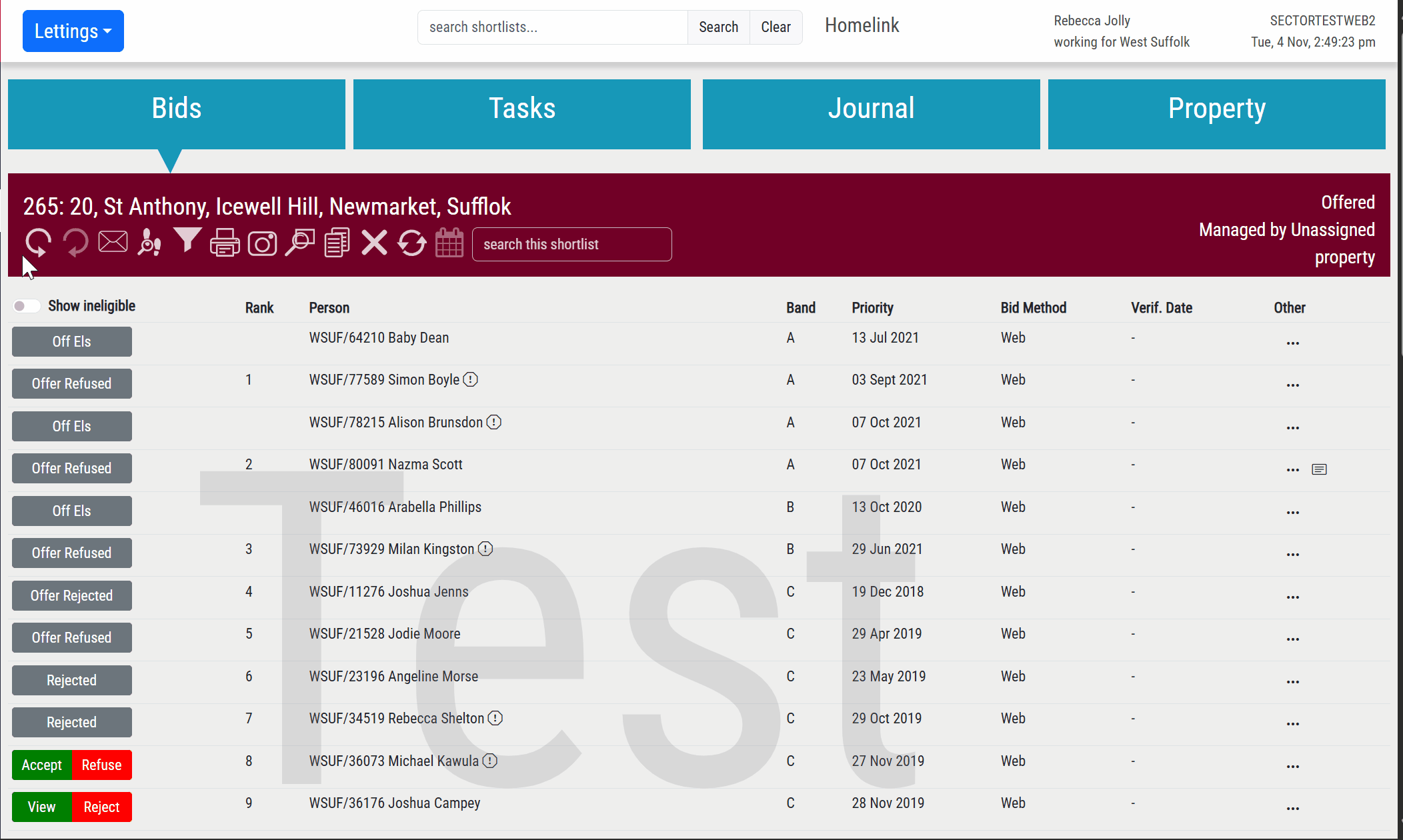Expand the ellipsis menu for Michael Kawula
Image resolution: width=1403 pixels, height=840 pixels.
coord(1292,767)
